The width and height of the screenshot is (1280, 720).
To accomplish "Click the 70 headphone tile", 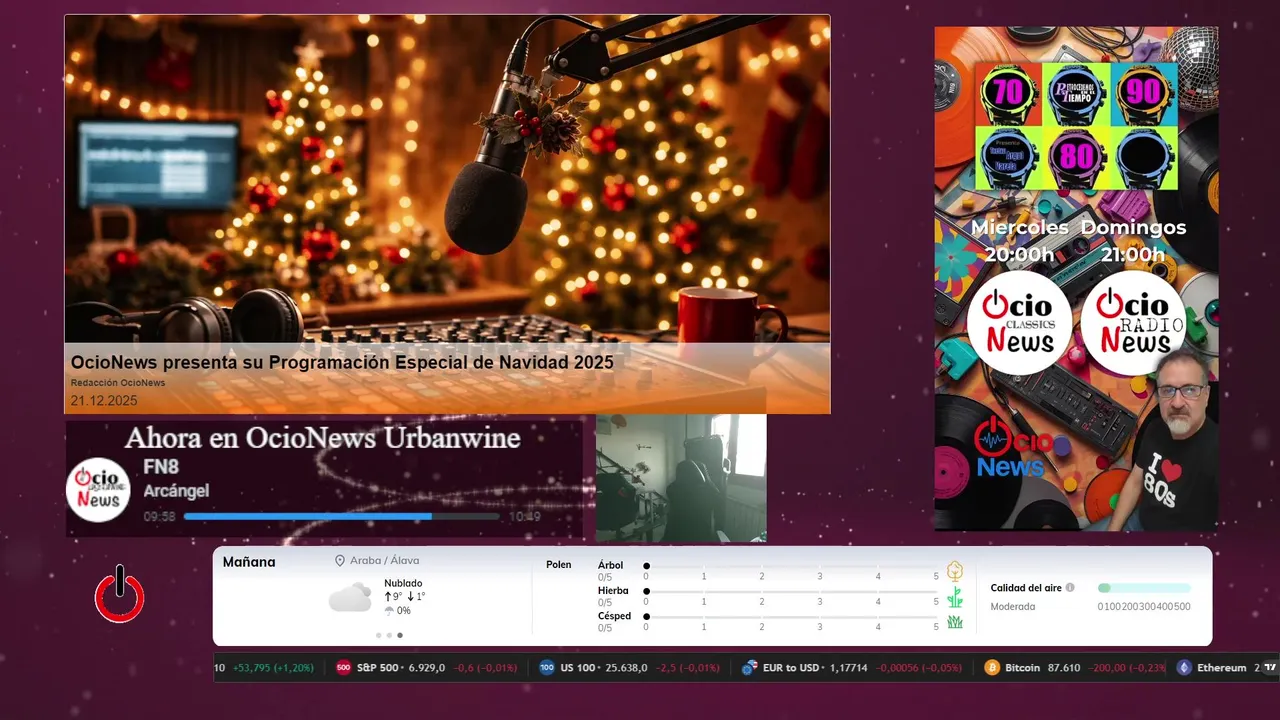I will [1009, 93].
